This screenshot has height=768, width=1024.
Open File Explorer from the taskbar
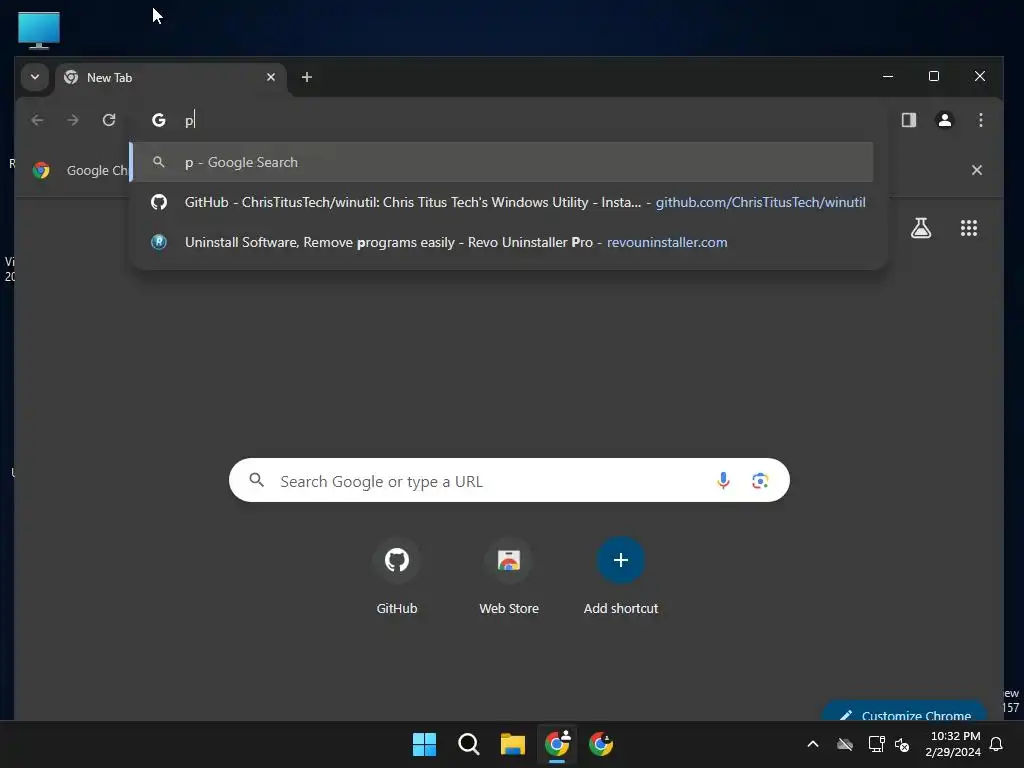[x=513, y=744]
